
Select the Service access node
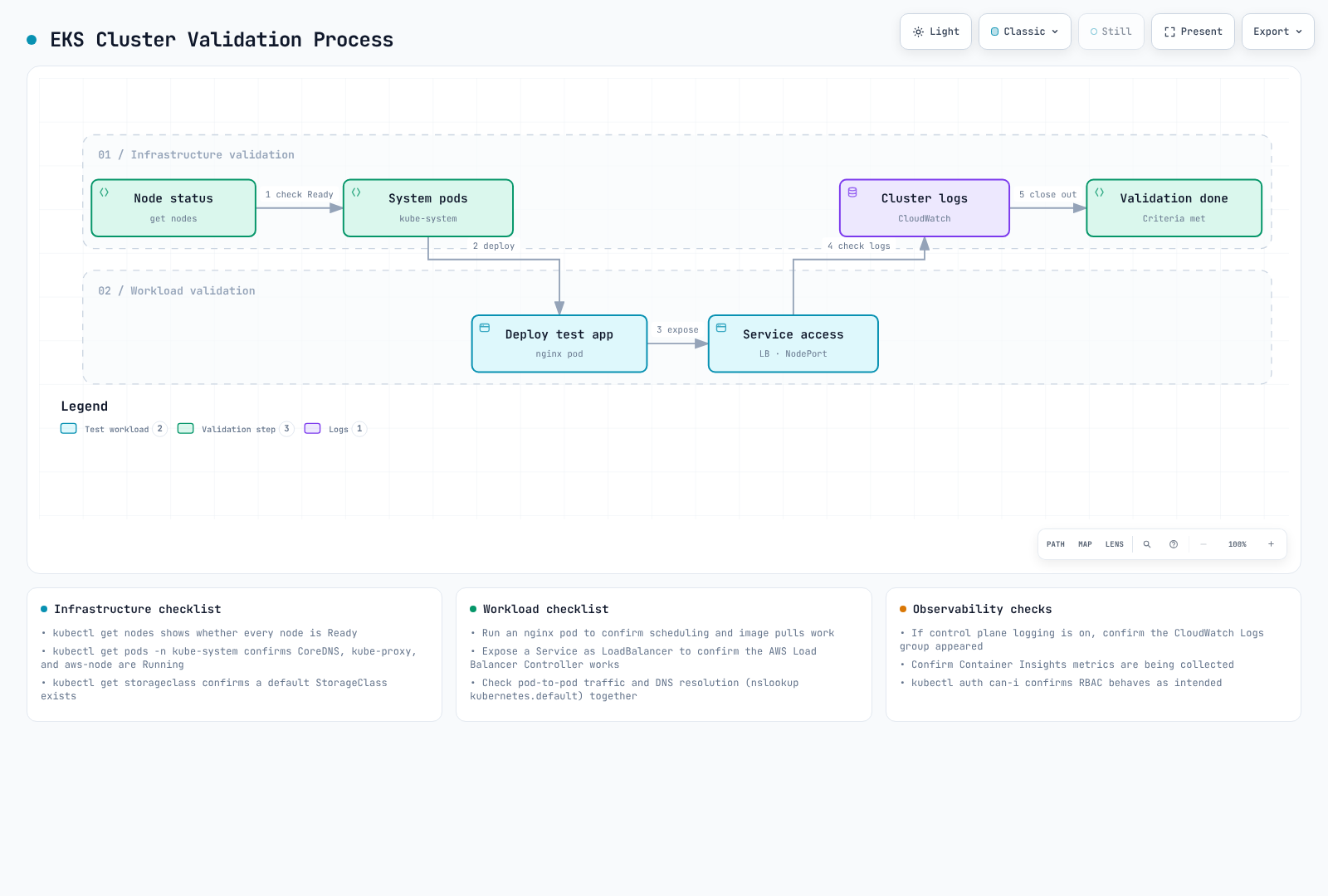click(x=793, y=343)
